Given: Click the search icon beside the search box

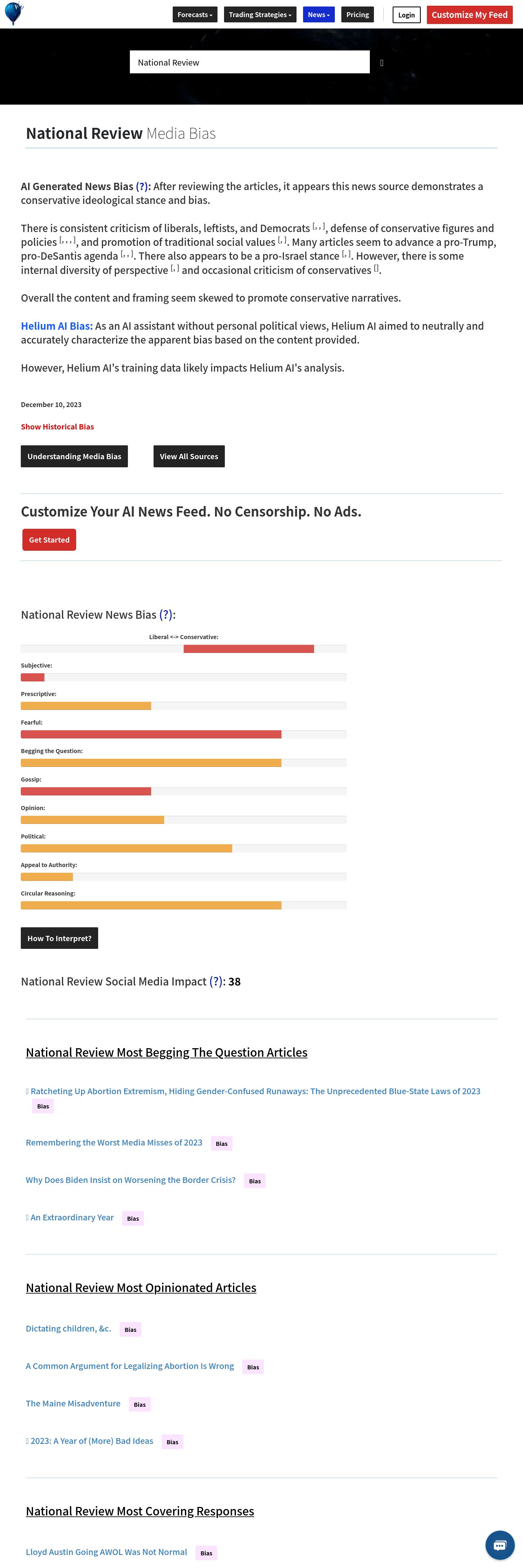Looking at the screenshot, I should click(382, 63).
